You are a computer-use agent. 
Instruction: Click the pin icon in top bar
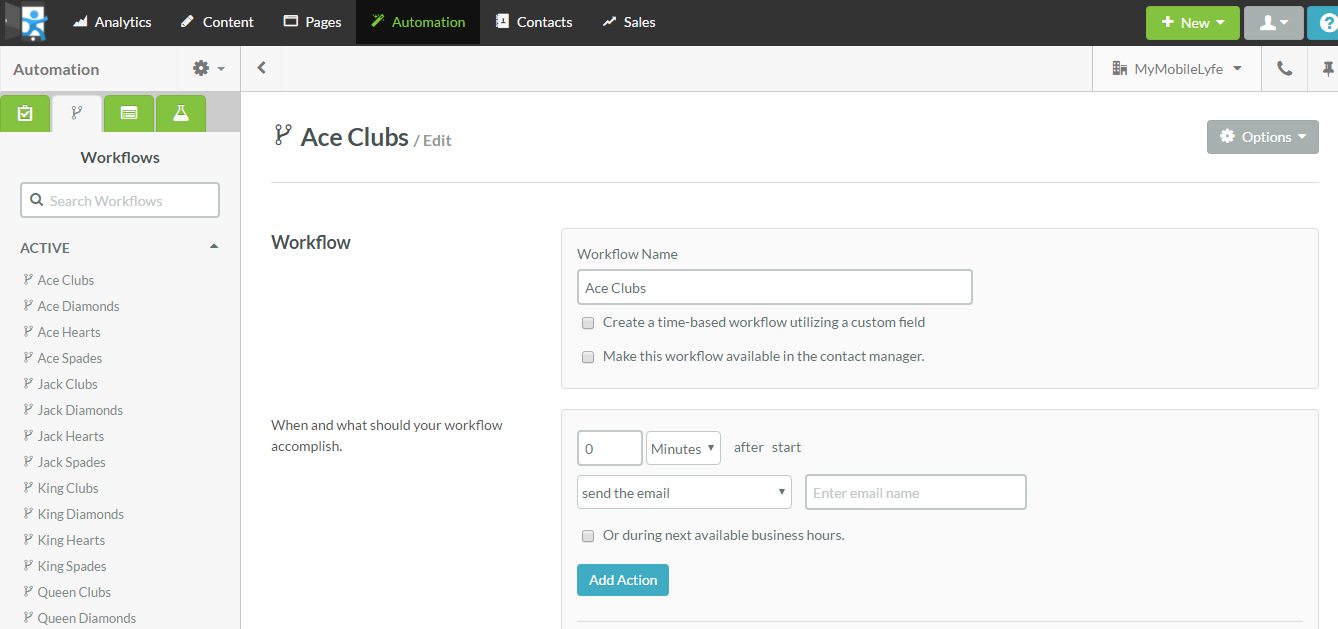1327,69
